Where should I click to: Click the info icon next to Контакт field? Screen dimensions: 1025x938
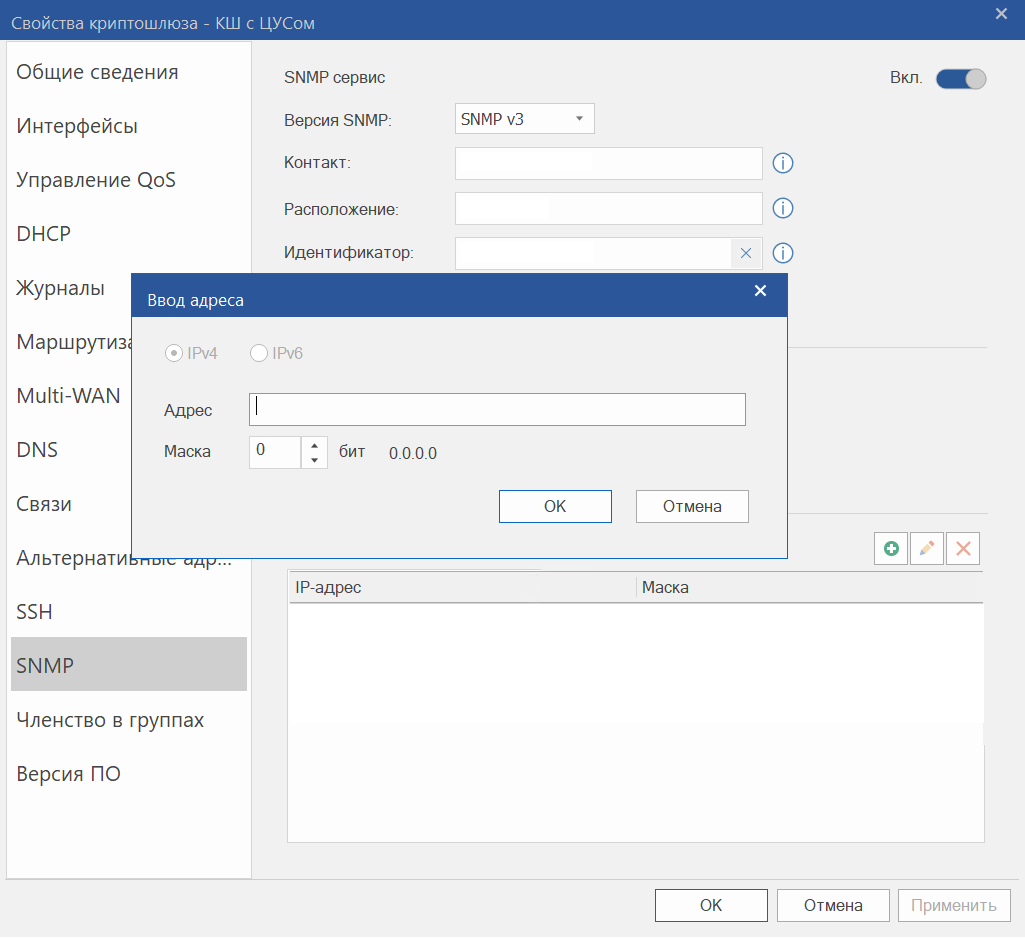coord(783,163)
